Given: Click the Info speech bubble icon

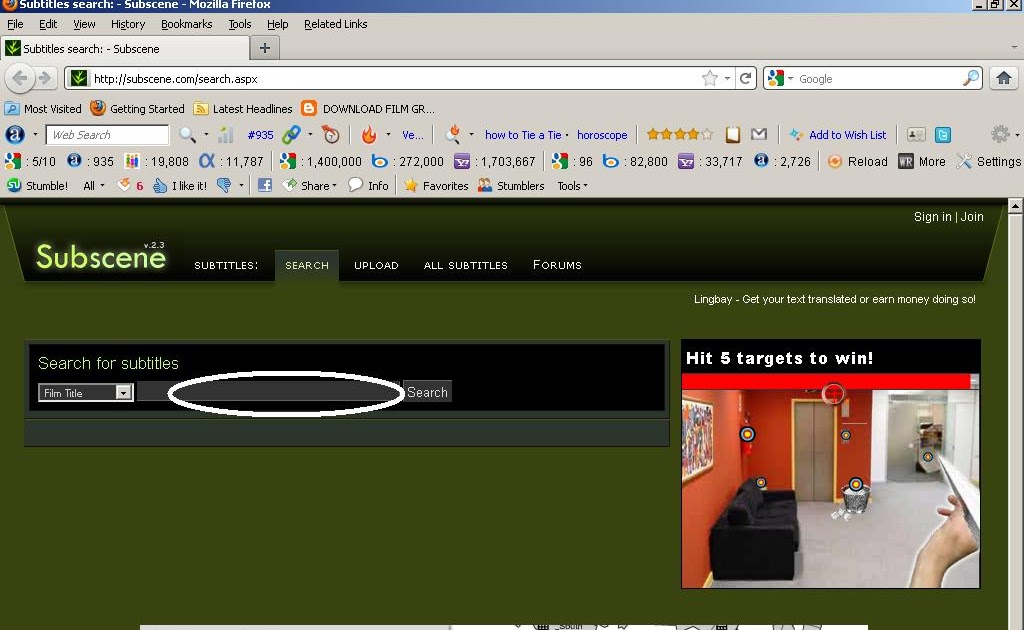Looking at the screenshot, I should coord(355,185).
